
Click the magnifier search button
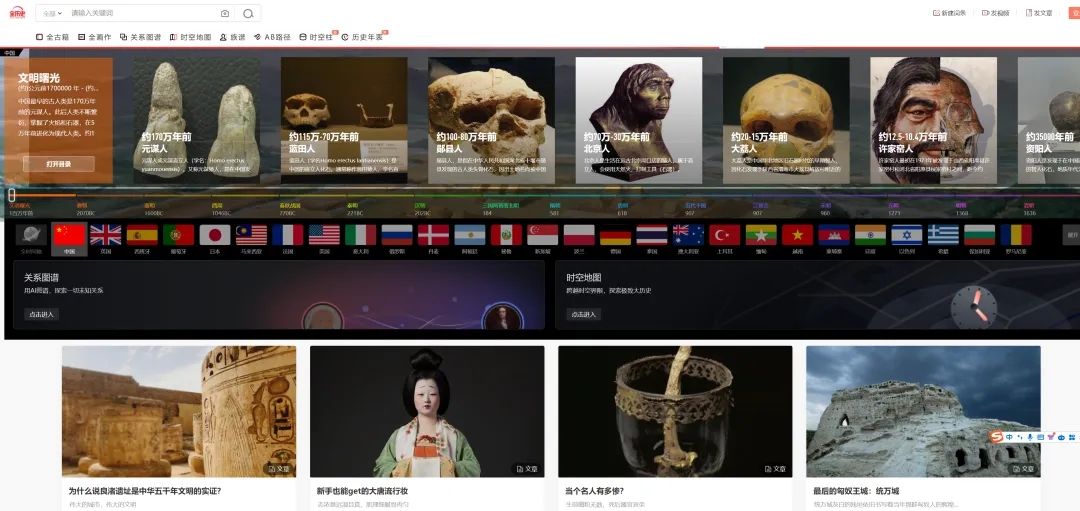click(248, 13)
